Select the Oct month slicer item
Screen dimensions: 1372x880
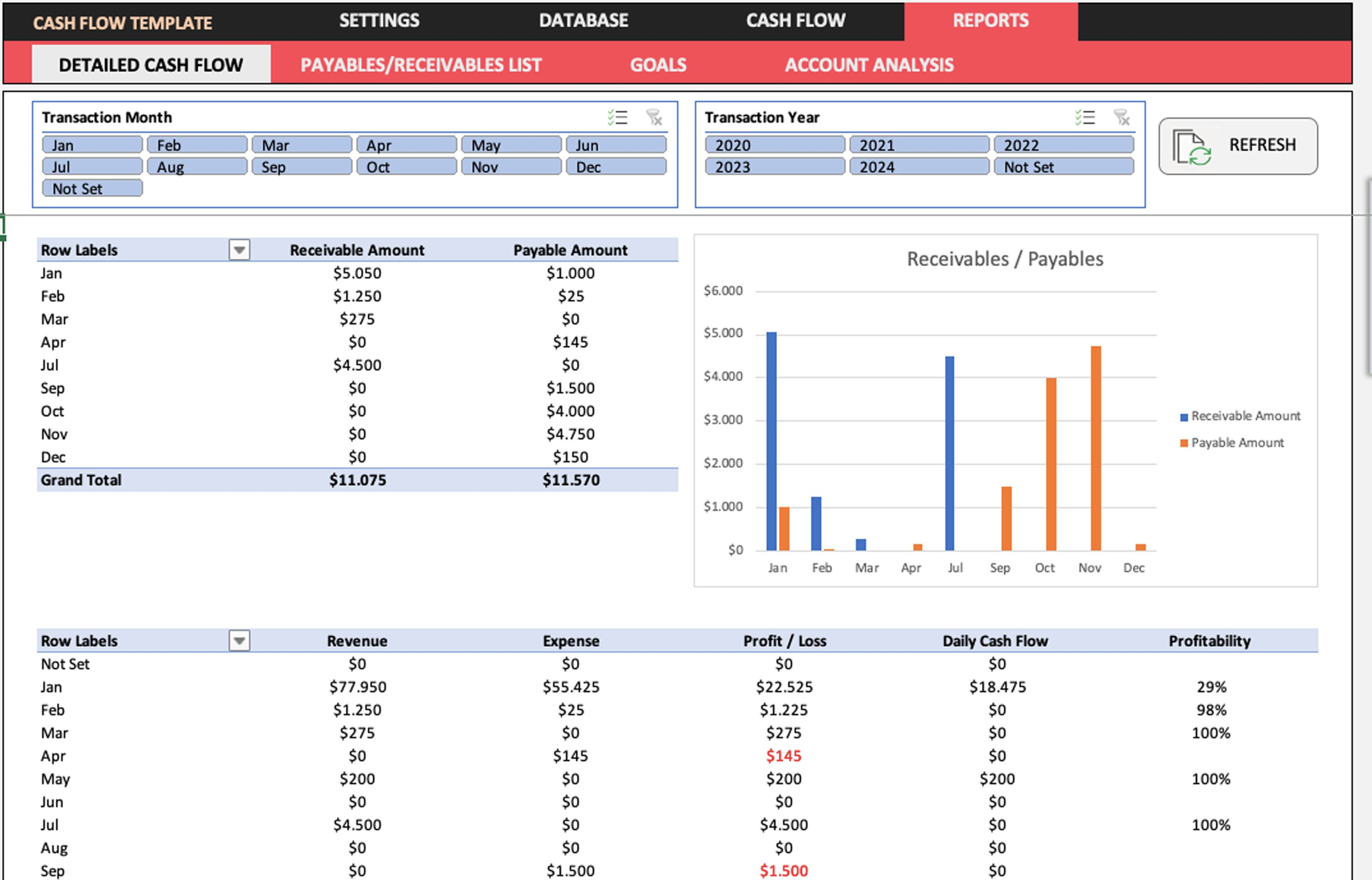[x=406, y=167]
